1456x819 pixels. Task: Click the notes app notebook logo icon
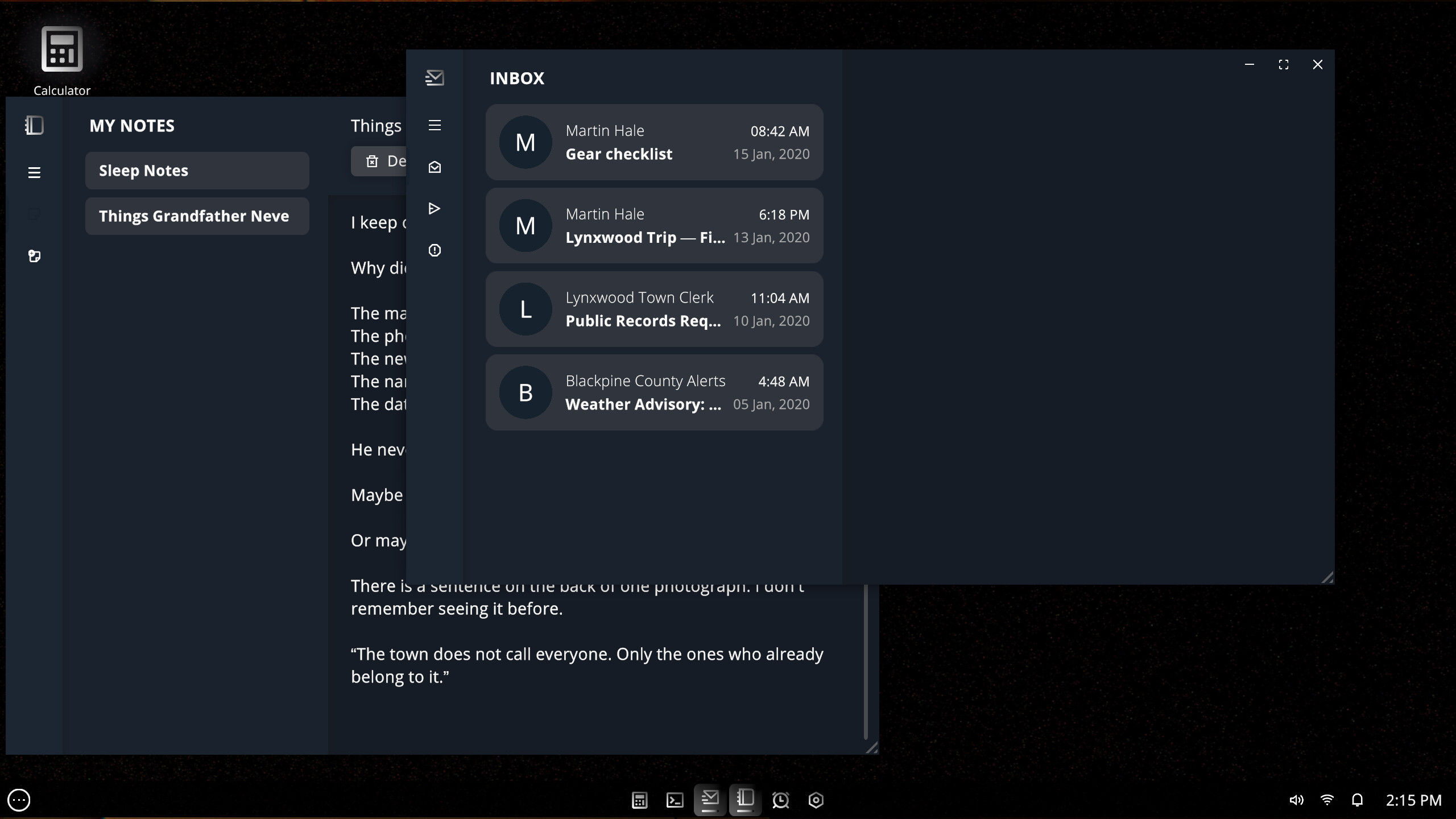click(x=35, y=125)
